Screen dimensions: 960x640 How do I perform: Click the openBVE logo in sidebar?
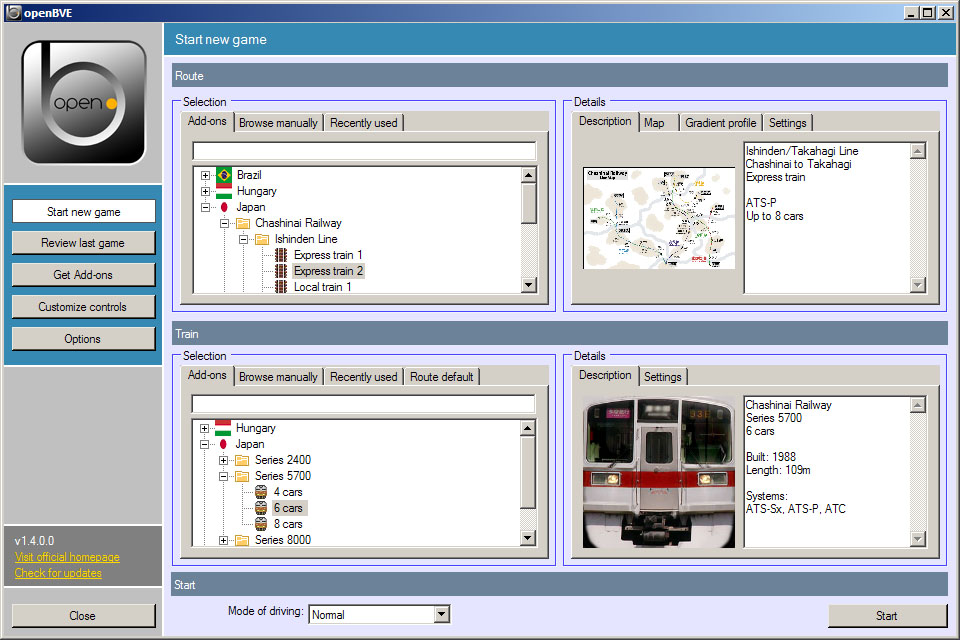[83, 102]
